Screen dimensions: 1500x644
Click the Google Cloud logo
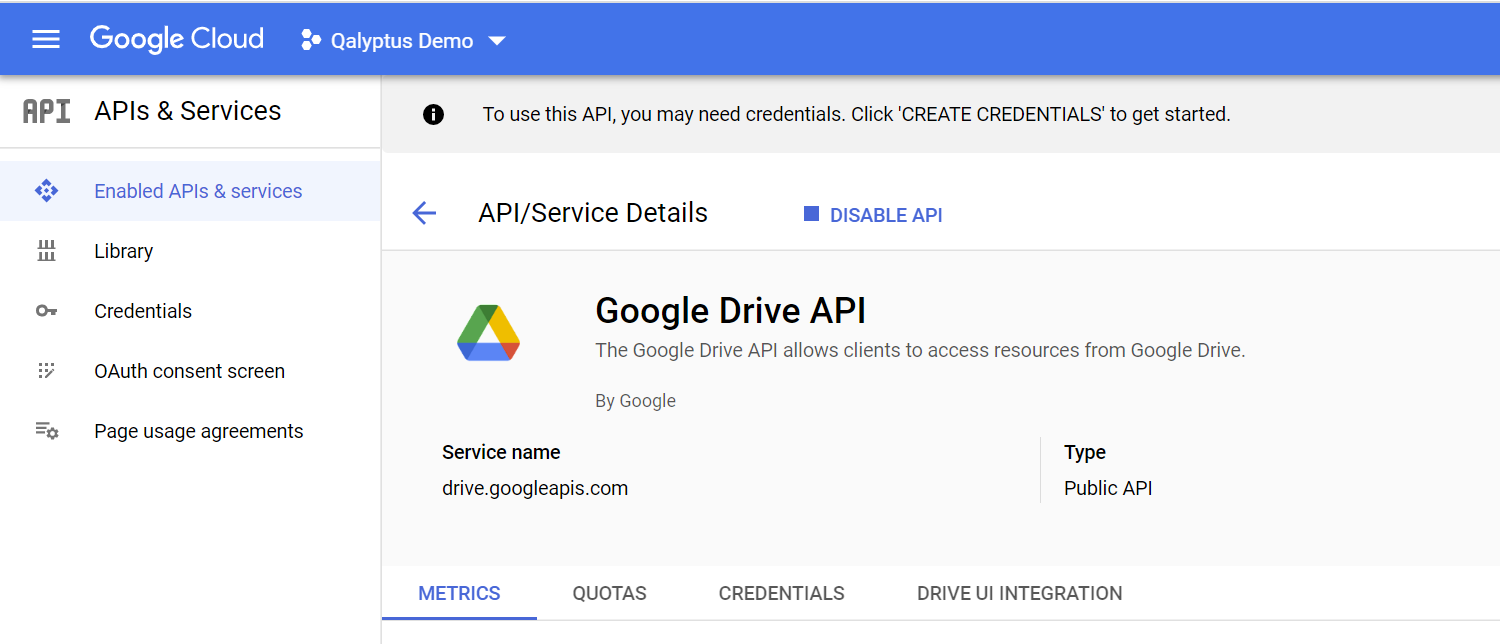pyautogui.click(x=176, y=38)
